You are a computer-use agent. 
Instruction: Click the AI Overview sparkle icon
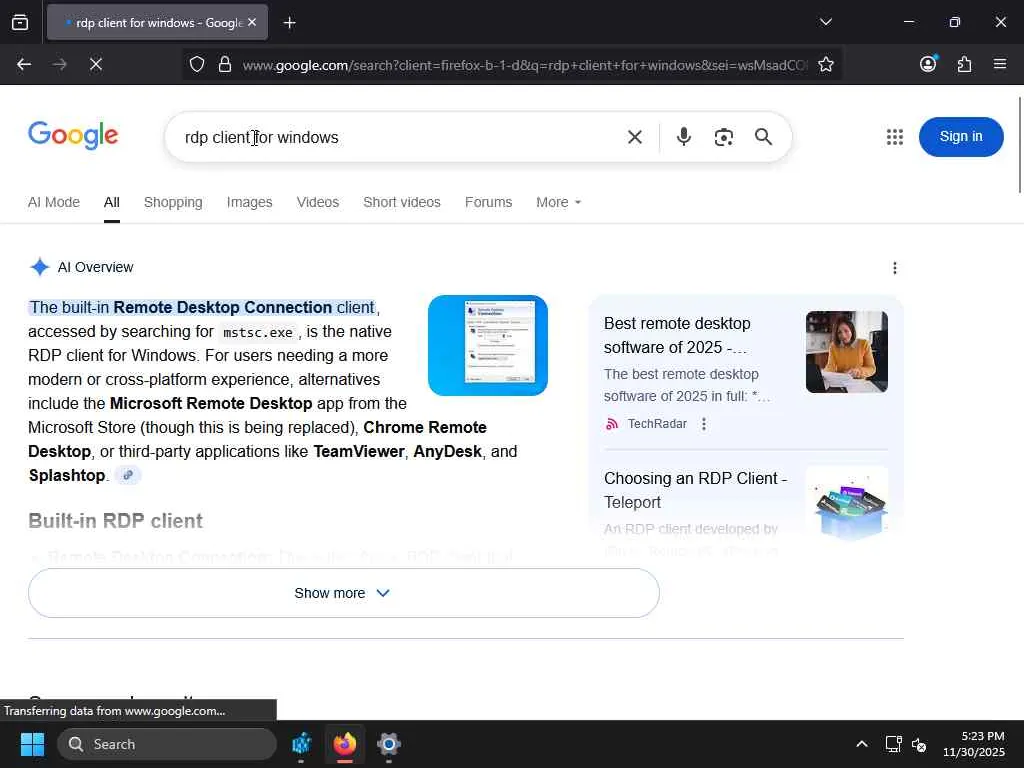coord(40,266)
